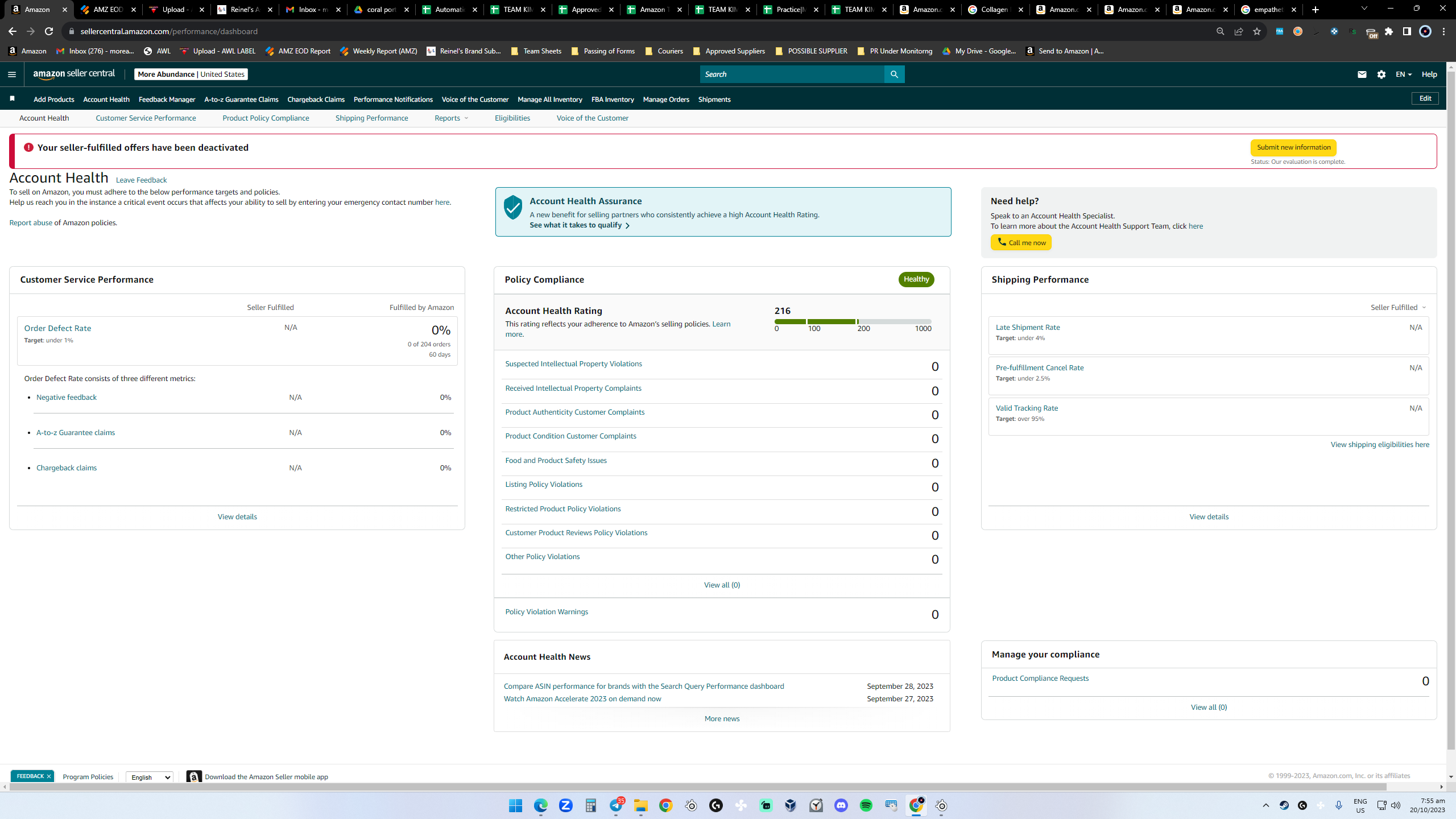
Task: Click the Submit new information button
Action: point(1293,147)
